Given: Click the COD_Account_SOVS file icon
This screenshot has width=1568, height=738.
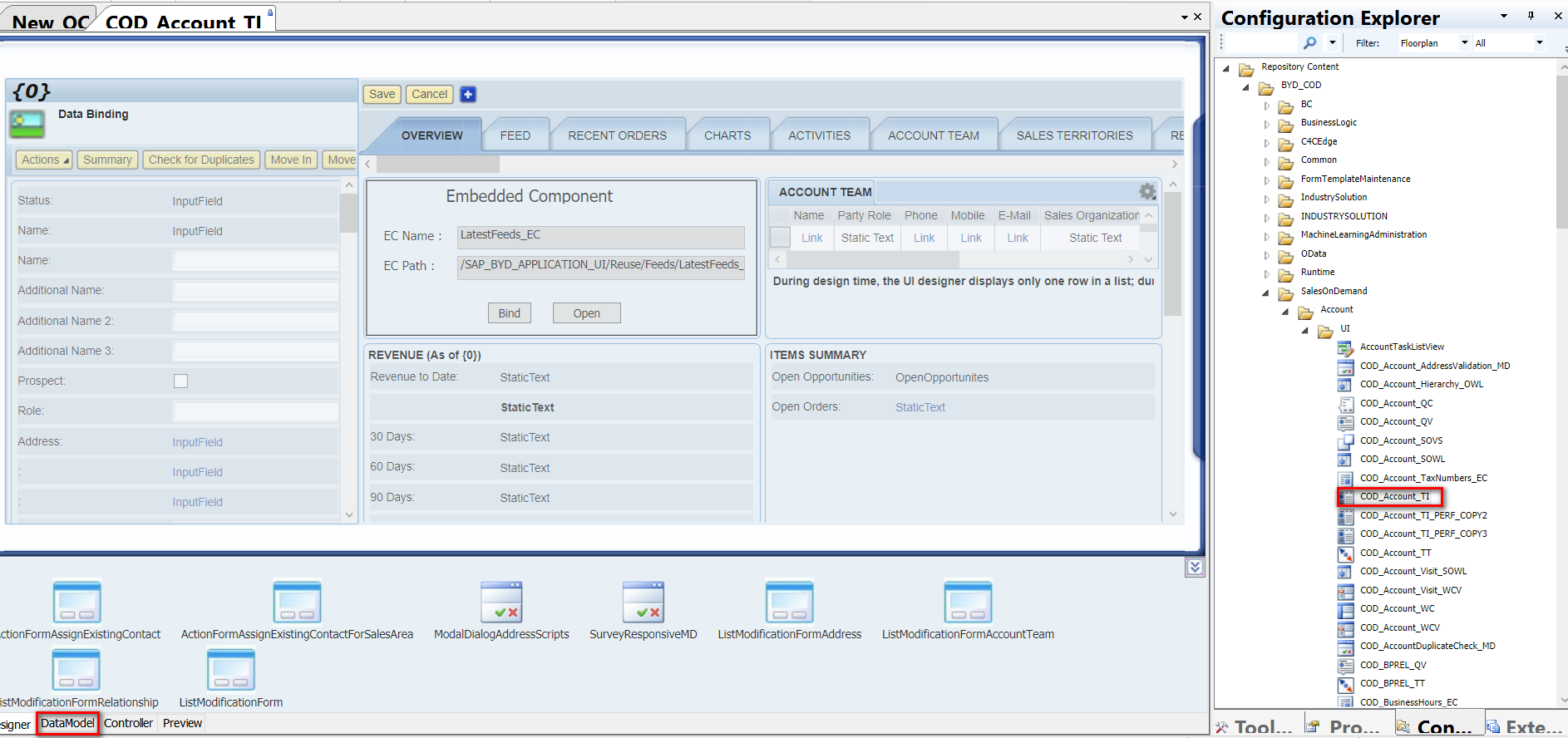Looking at the screenshot, I should pos(1345,441).
